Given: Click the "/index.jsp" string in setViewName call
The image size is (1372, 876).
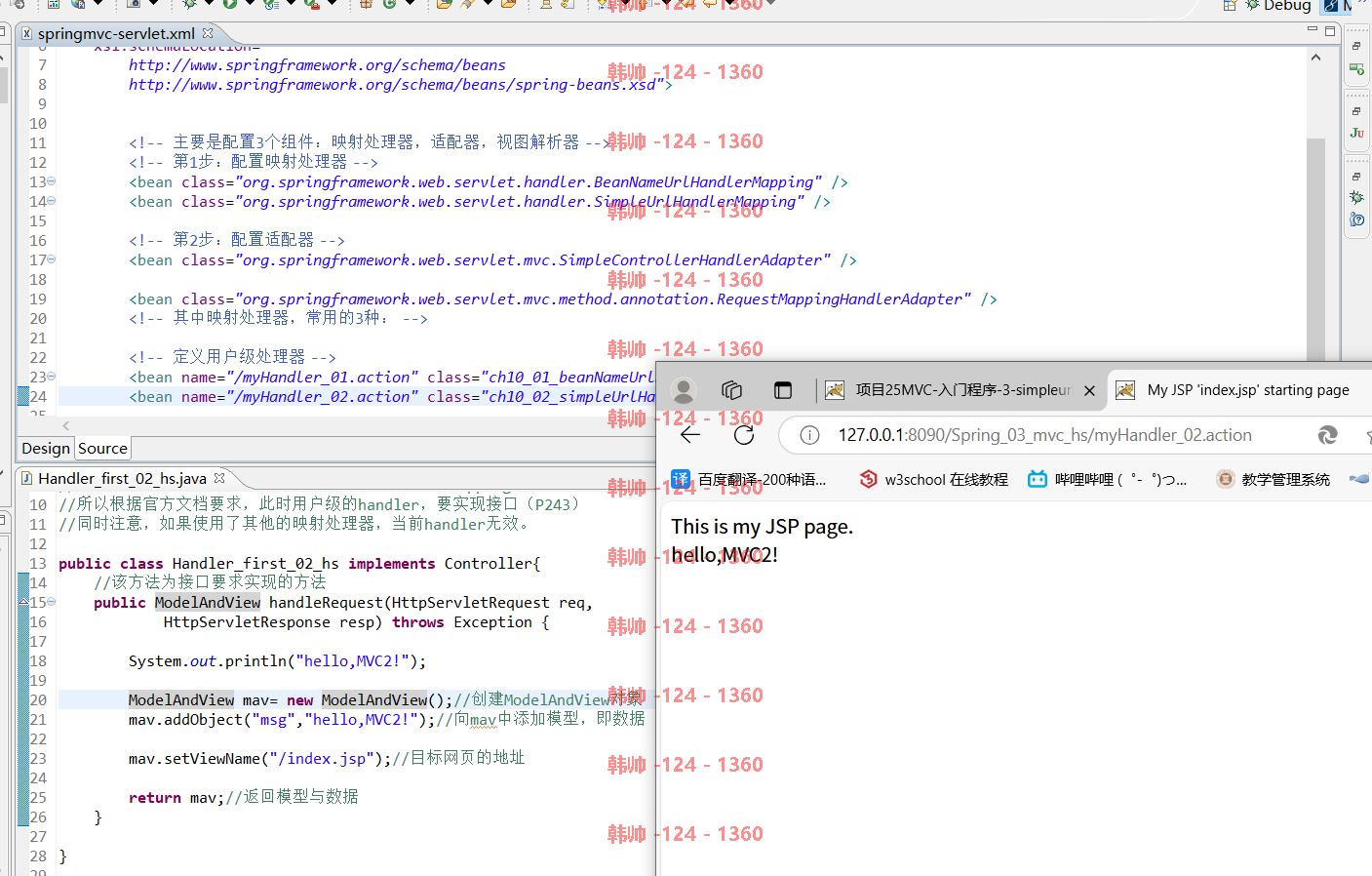Looking at the screenshot, I should [x=322, y=759].
